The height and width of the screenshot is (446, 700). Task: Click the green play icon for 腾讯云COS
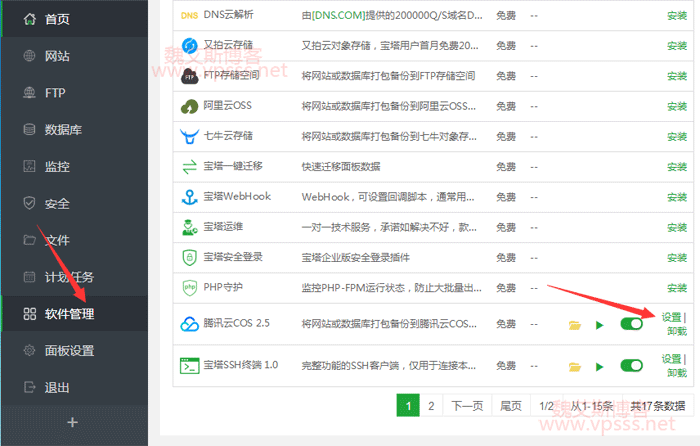point(599,325)
